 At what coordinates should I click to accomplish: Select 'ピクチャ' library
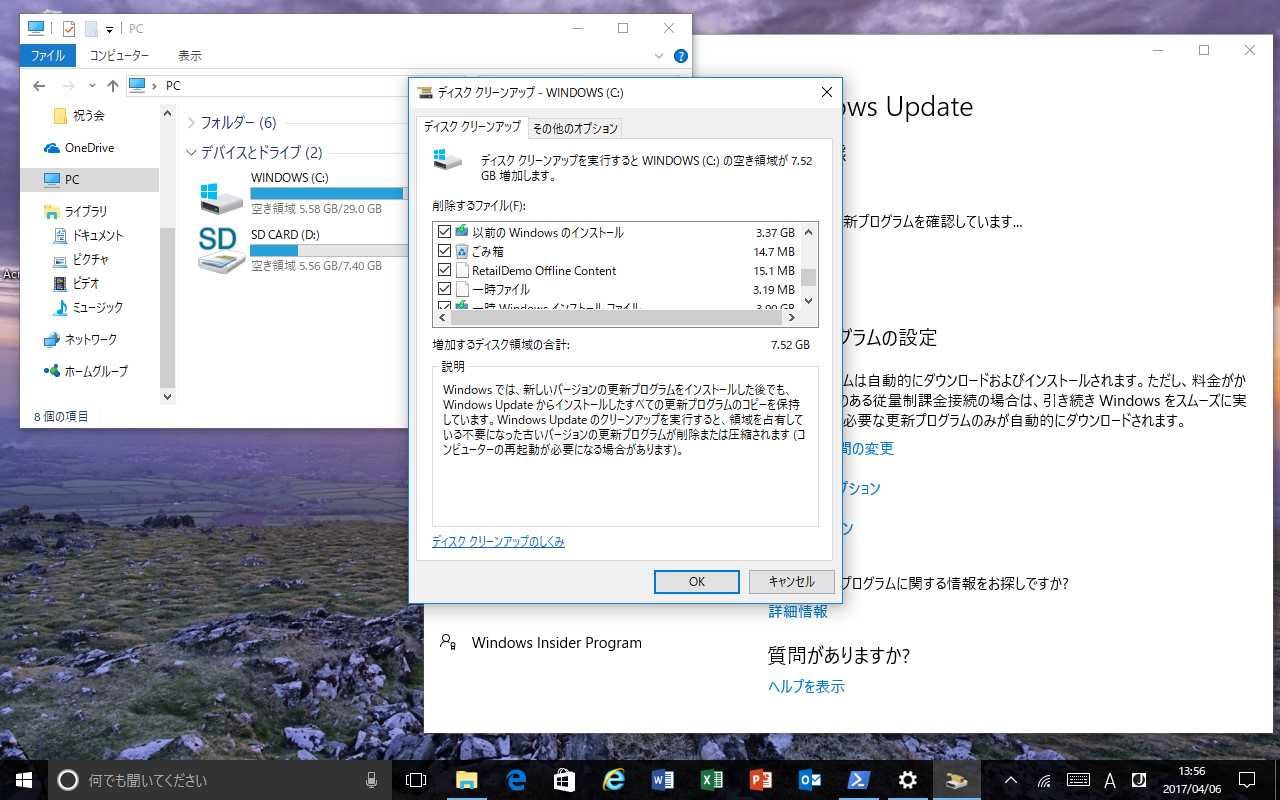pyautogui.click(x=90, y=260)
